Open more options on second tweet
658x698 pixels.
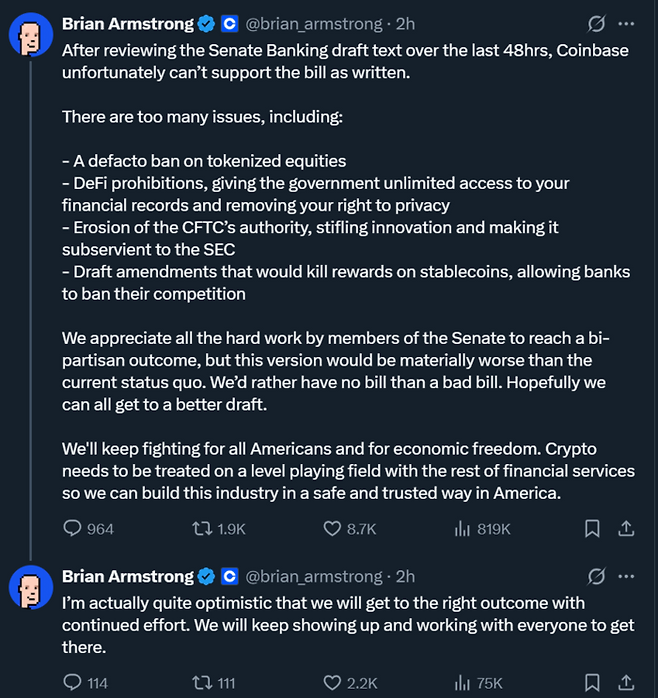[x=626, y=577]
